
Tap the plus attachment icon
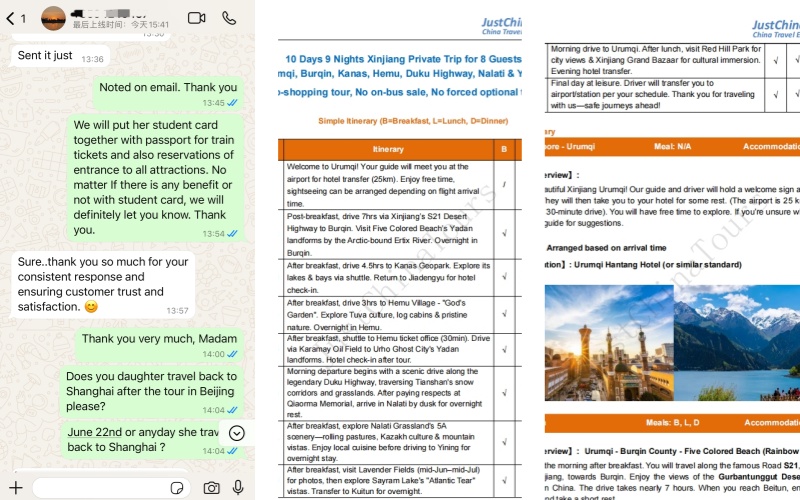pyautogui.click(x=16, y=488)
